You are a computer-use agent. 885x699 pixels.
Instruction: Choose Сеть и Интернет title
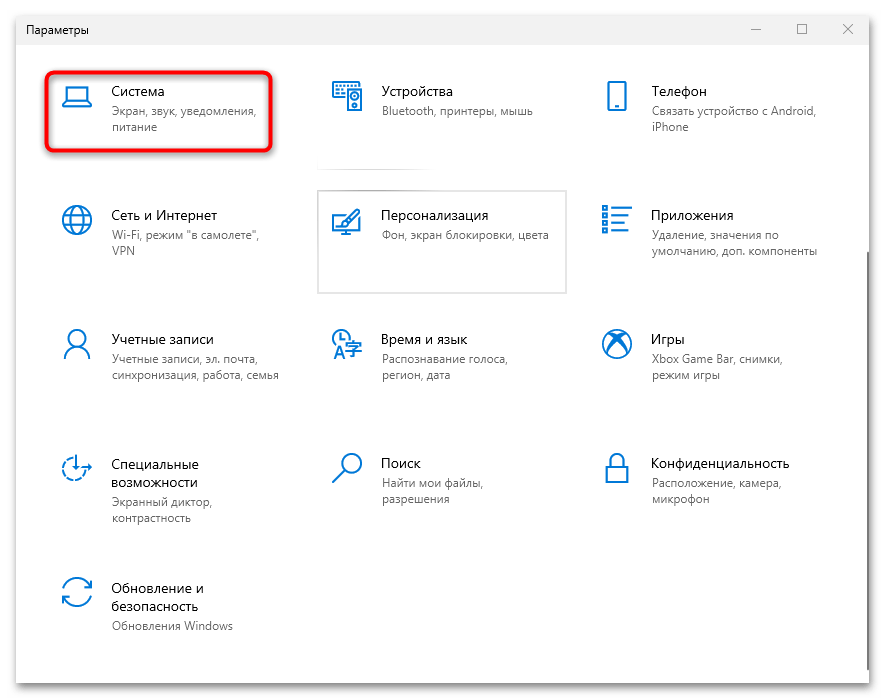[164, 215]
